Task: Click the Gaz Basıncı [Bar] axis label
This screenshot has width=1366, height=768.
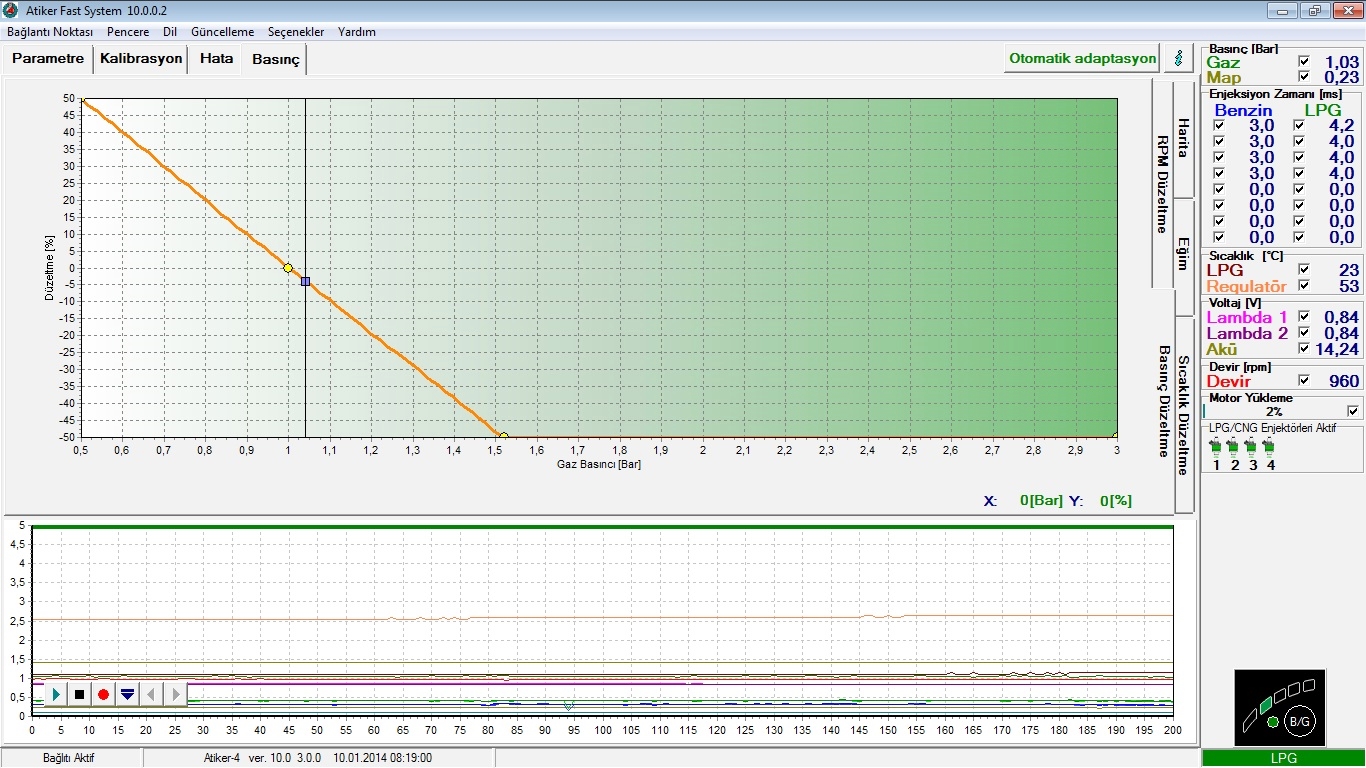Action: click(x=599, y=465)
